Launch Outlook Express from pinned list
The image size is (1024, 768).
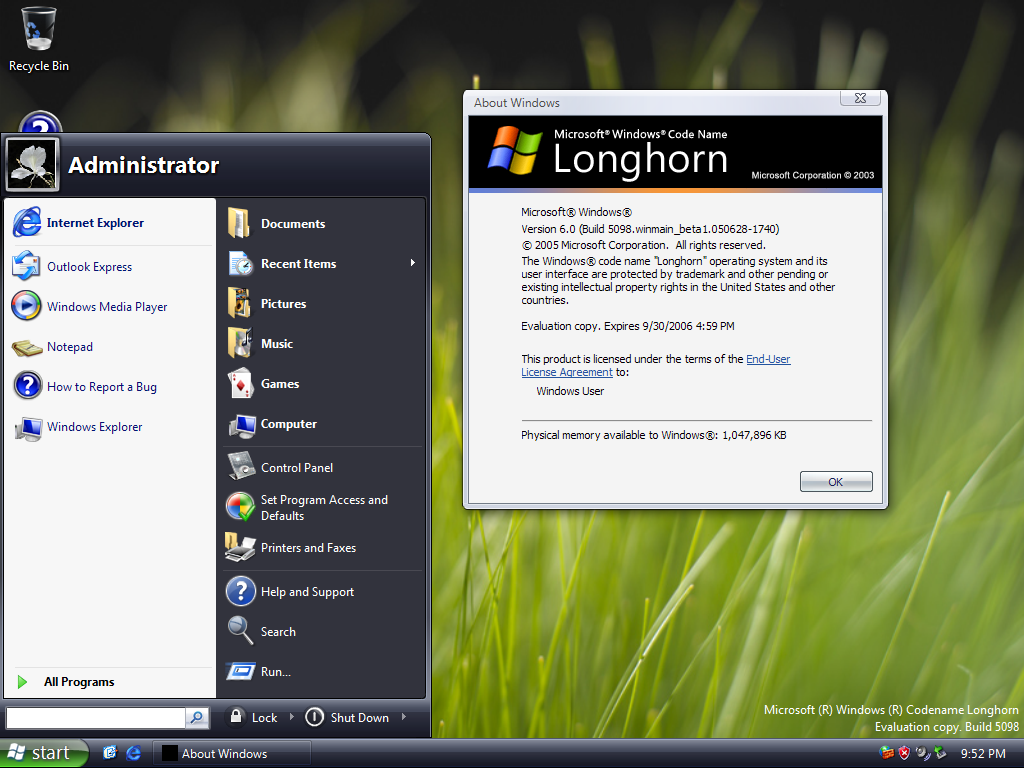89,267
